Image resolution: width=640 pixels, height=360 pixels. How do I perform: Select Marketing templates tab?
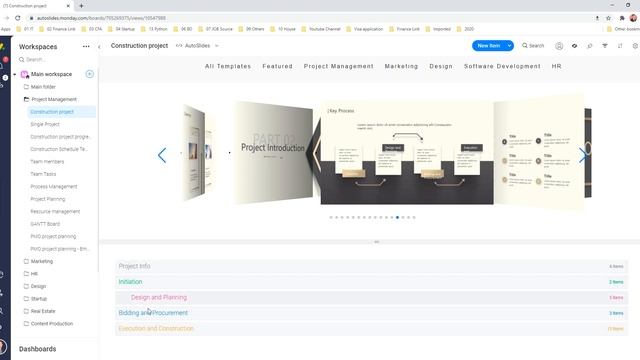(x=401, y=66)
